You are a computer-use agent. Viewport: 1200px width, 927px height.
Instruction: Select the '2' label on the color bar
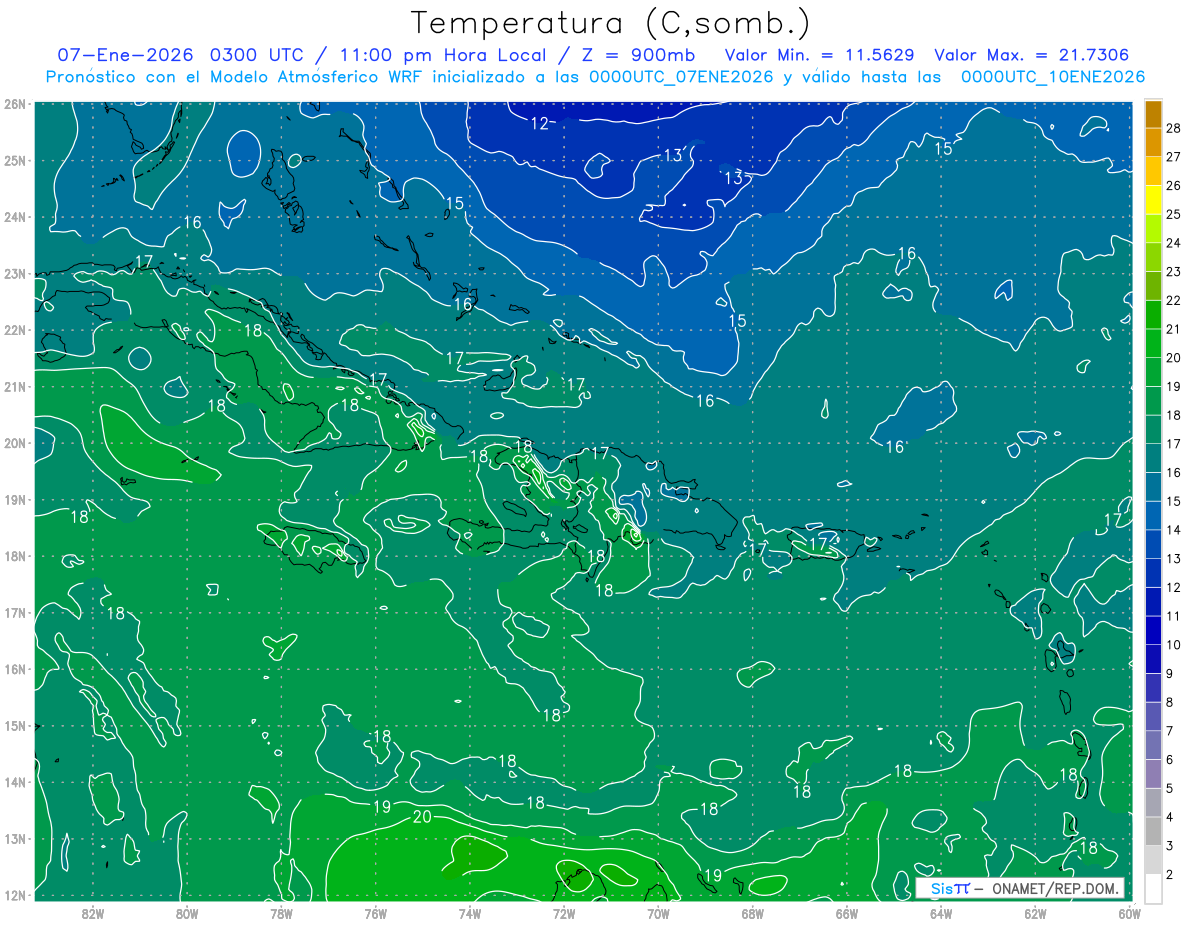tap(1170, 874)
